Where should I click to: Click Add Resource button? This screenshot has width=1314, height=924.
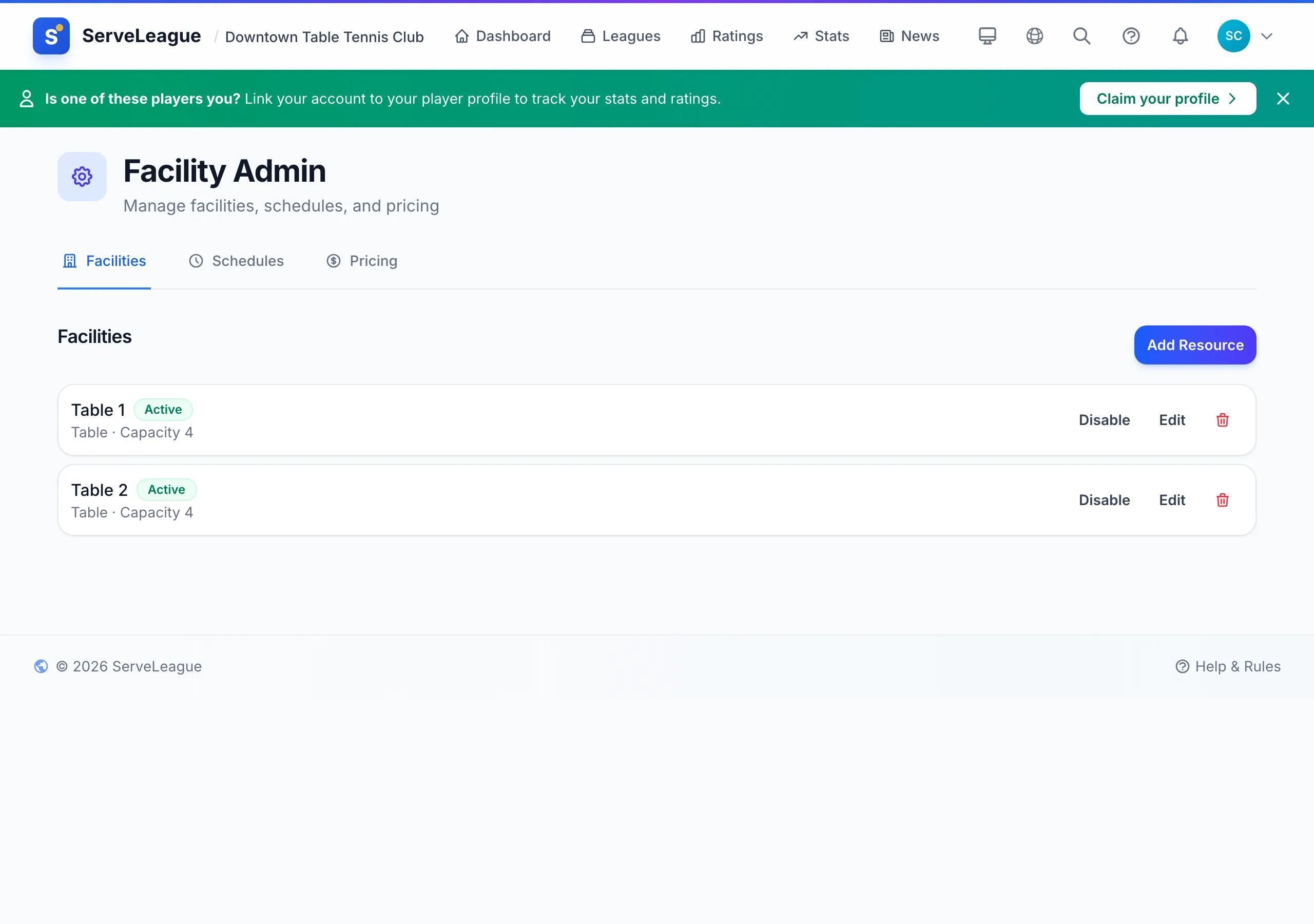[1195, 344]
